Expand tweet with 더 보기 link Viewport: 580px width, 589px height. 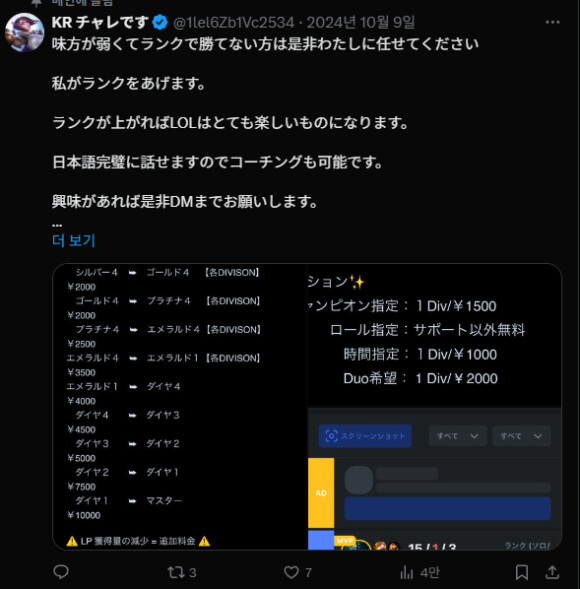(74, 240)
